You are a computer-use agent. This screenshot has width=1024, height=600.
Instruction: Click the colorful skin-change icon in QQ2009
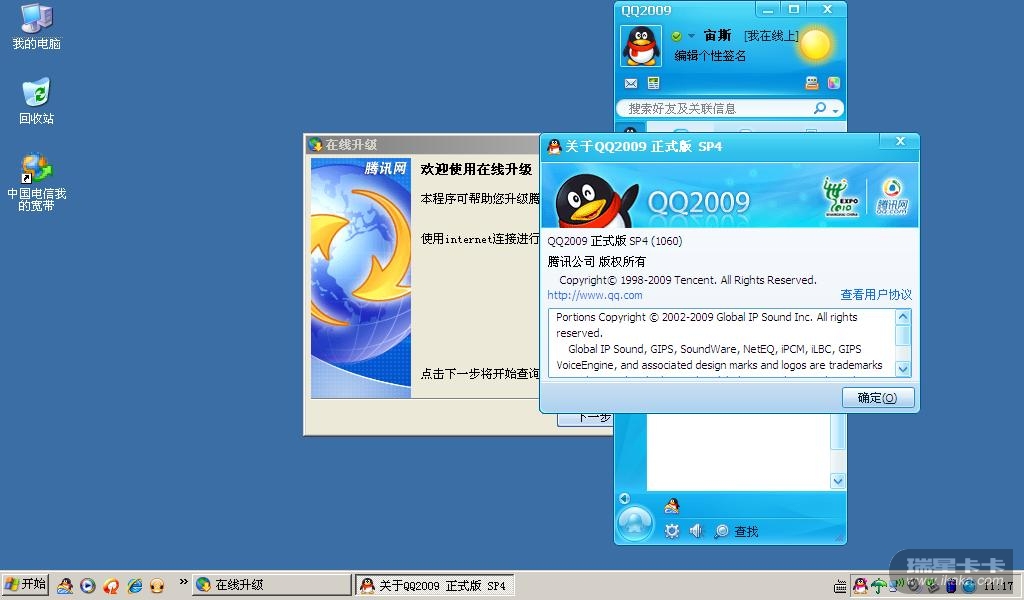(833, 83)
